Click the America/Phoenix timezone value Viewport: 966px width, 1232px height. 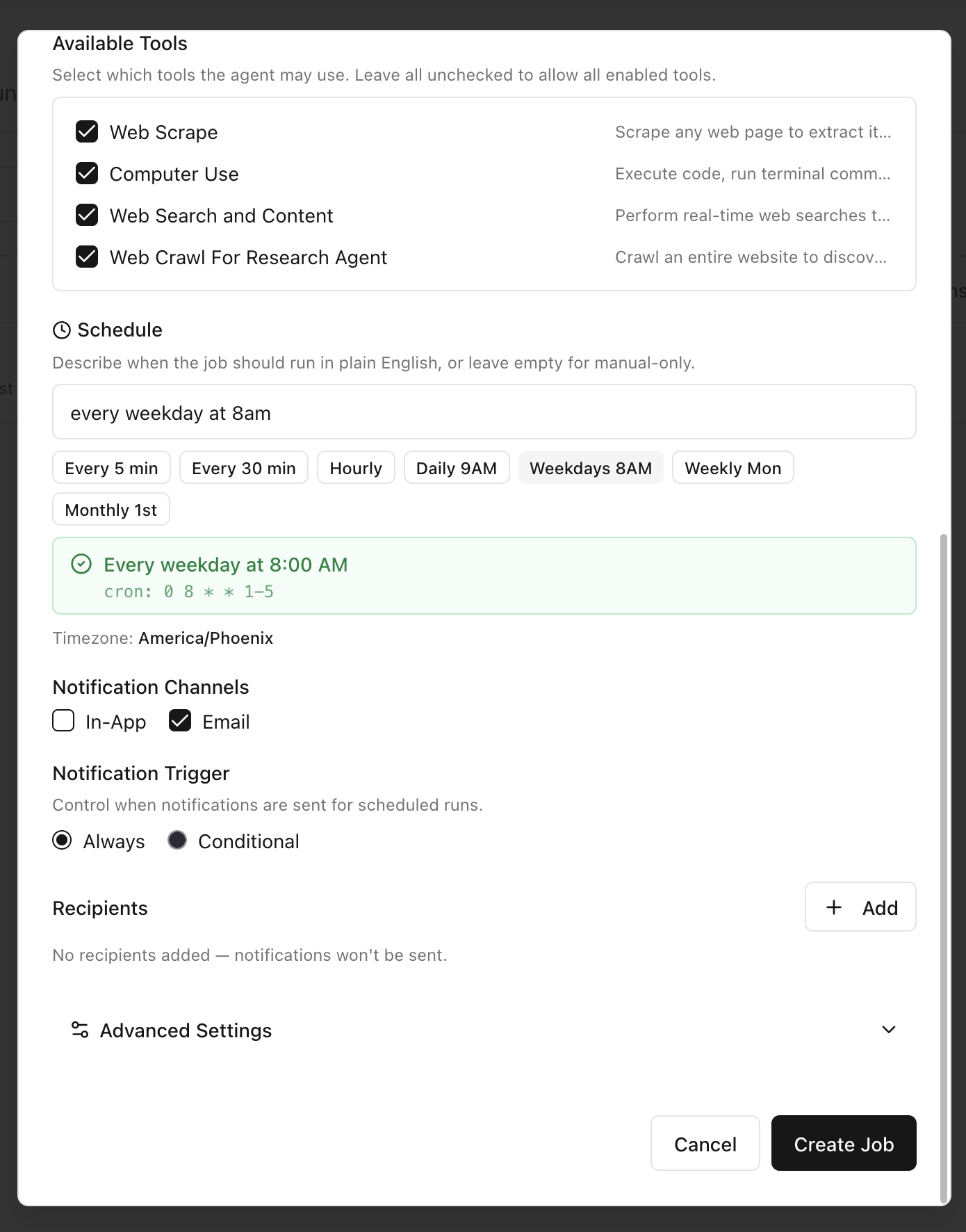click(206, 638)
